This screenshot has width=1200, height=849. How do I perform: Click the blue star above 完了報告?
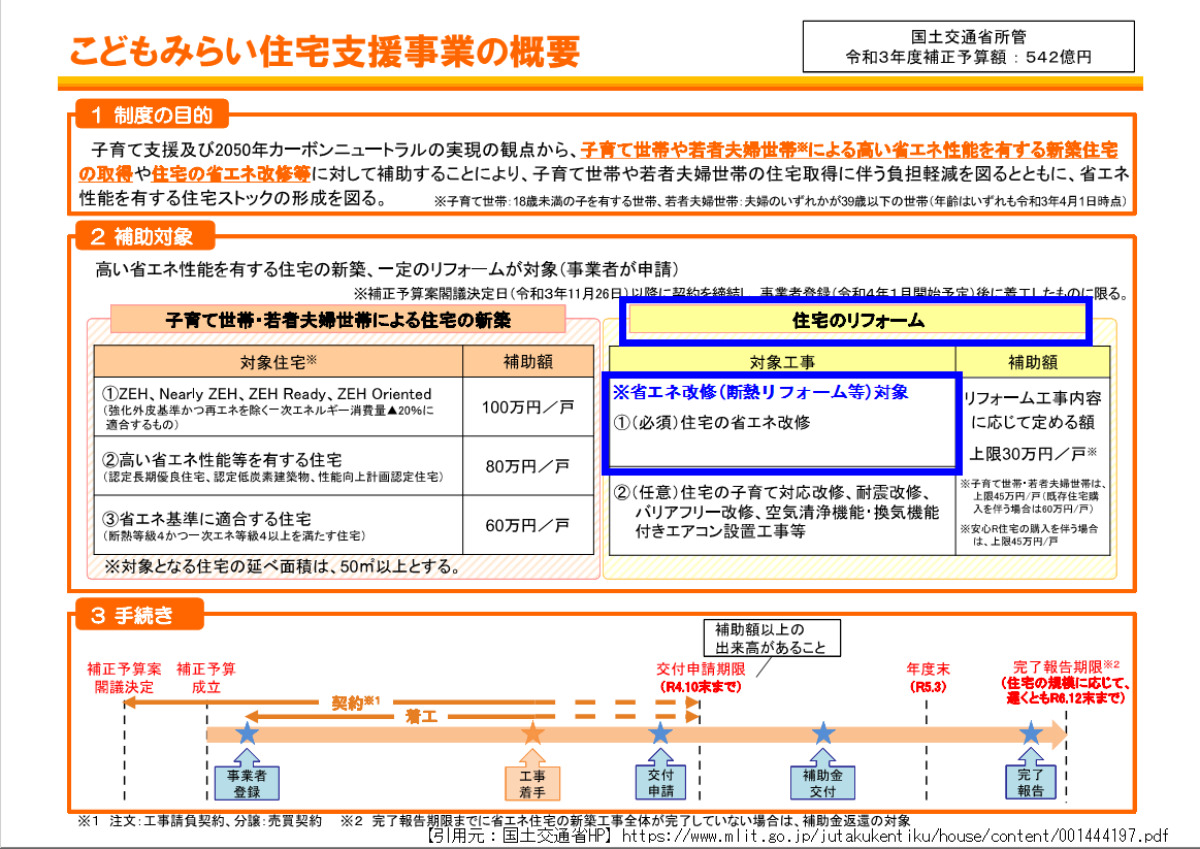1030,733
